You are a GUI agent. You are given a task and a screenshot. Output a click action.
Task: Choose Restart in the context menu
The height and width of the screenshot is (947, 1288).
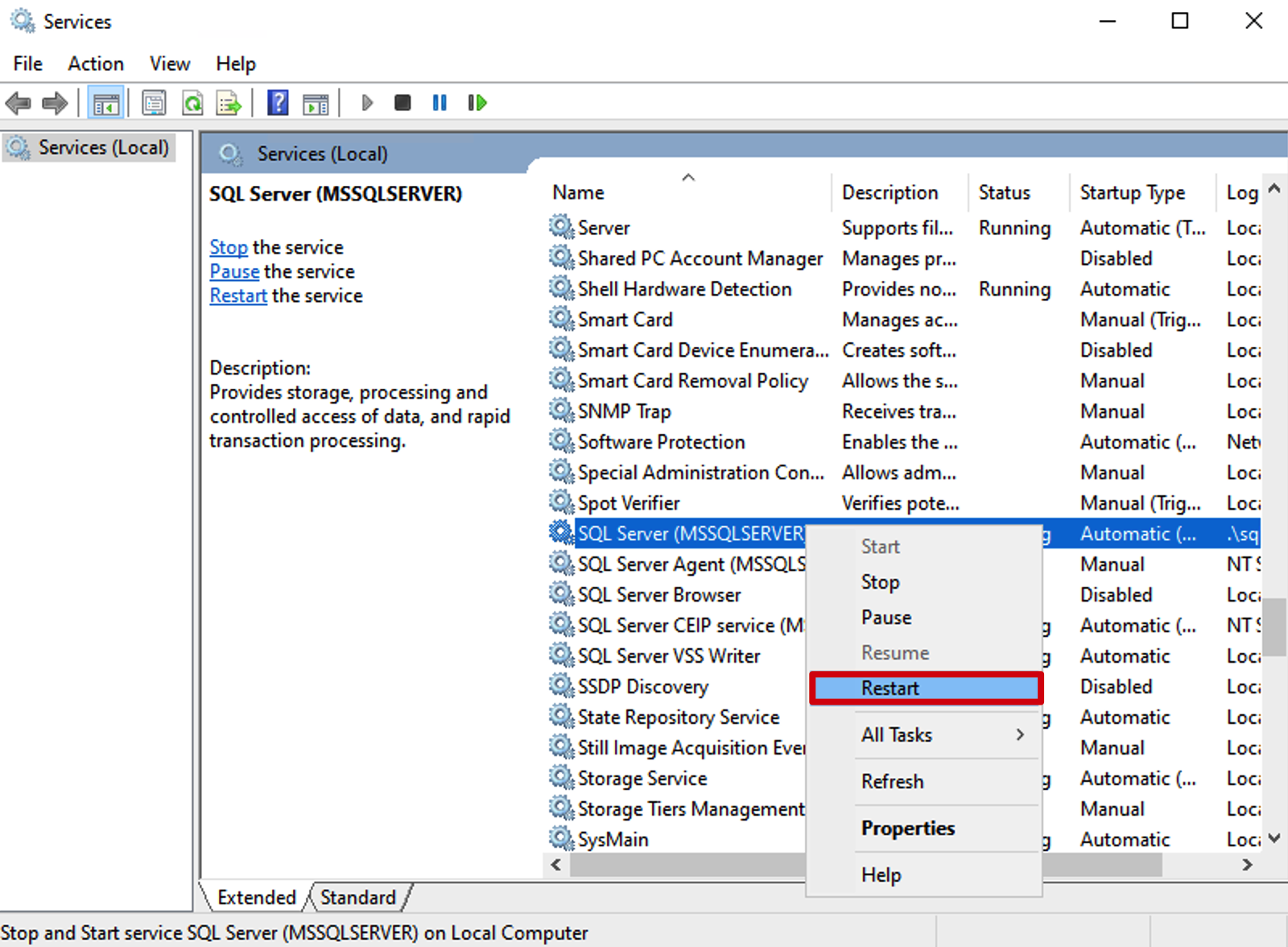pos(926,689)
